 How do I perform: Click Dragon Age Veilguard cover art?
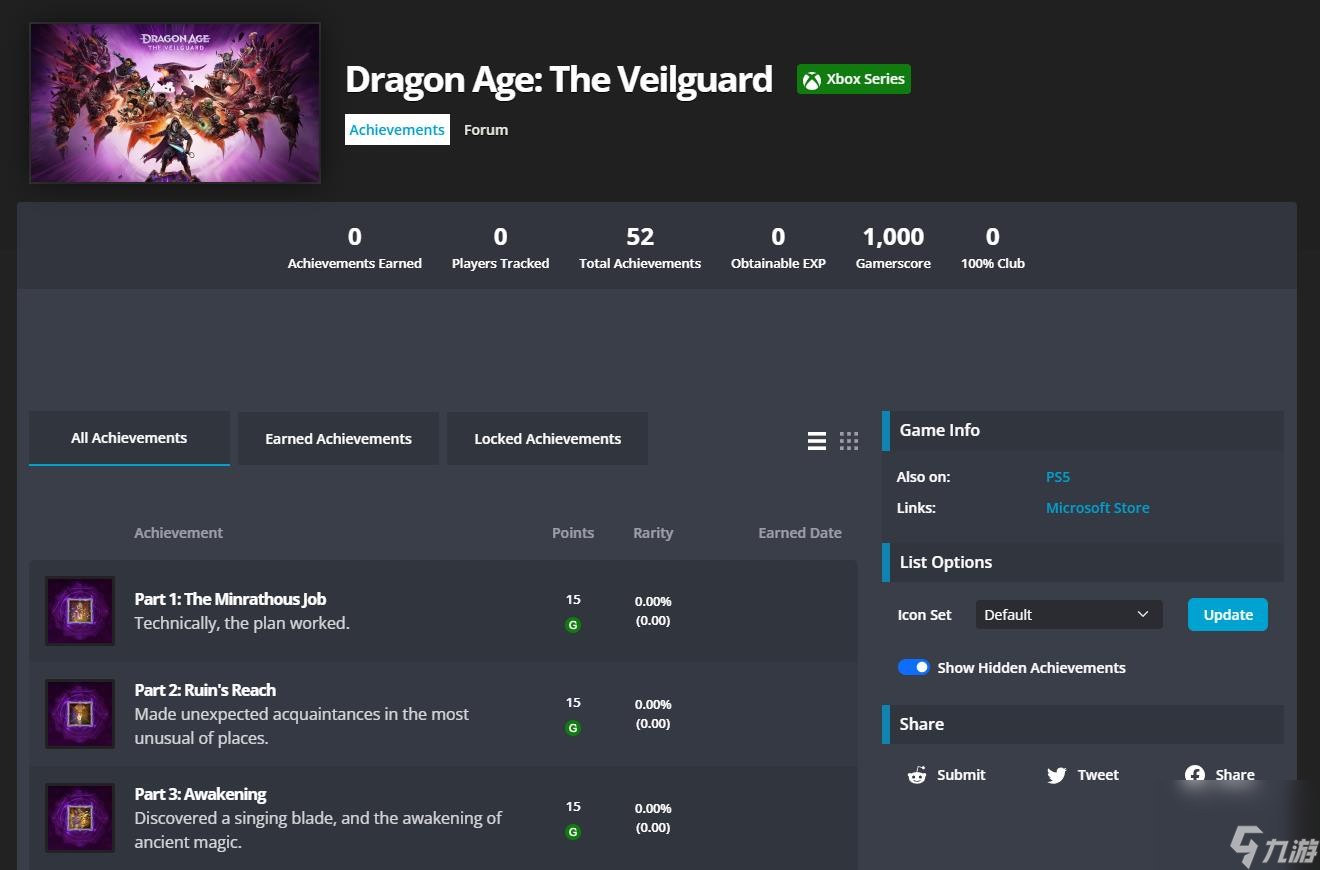click(175, 103)
